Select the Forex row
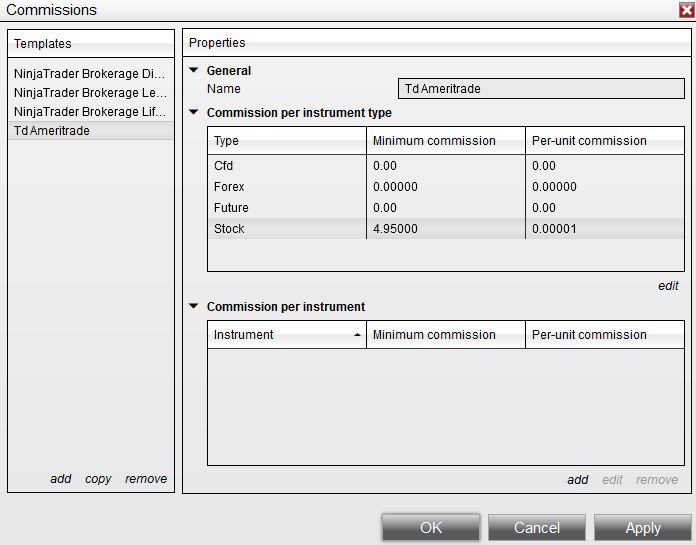696x545 pixels. coord(446,186)
